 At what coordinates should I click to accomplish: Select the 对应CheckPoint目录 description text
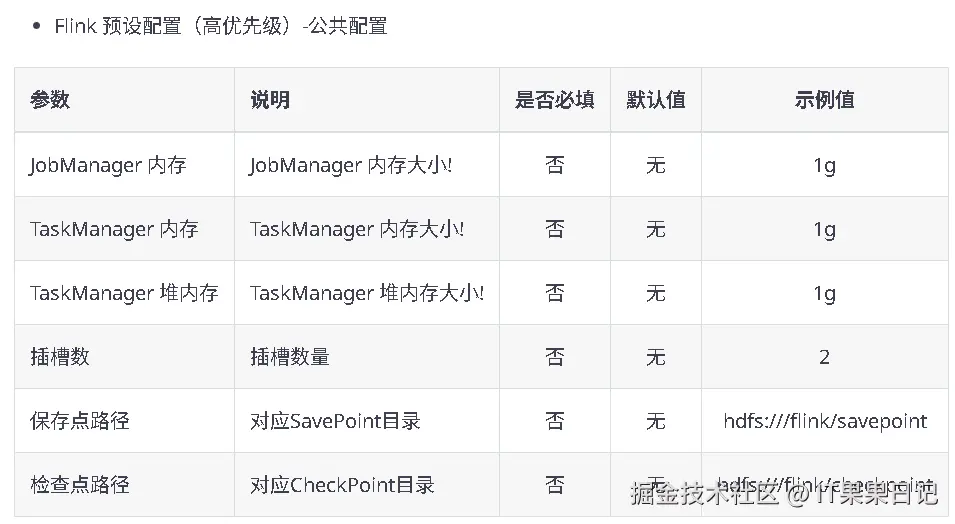pyautogui.click(x=342, y=485)
